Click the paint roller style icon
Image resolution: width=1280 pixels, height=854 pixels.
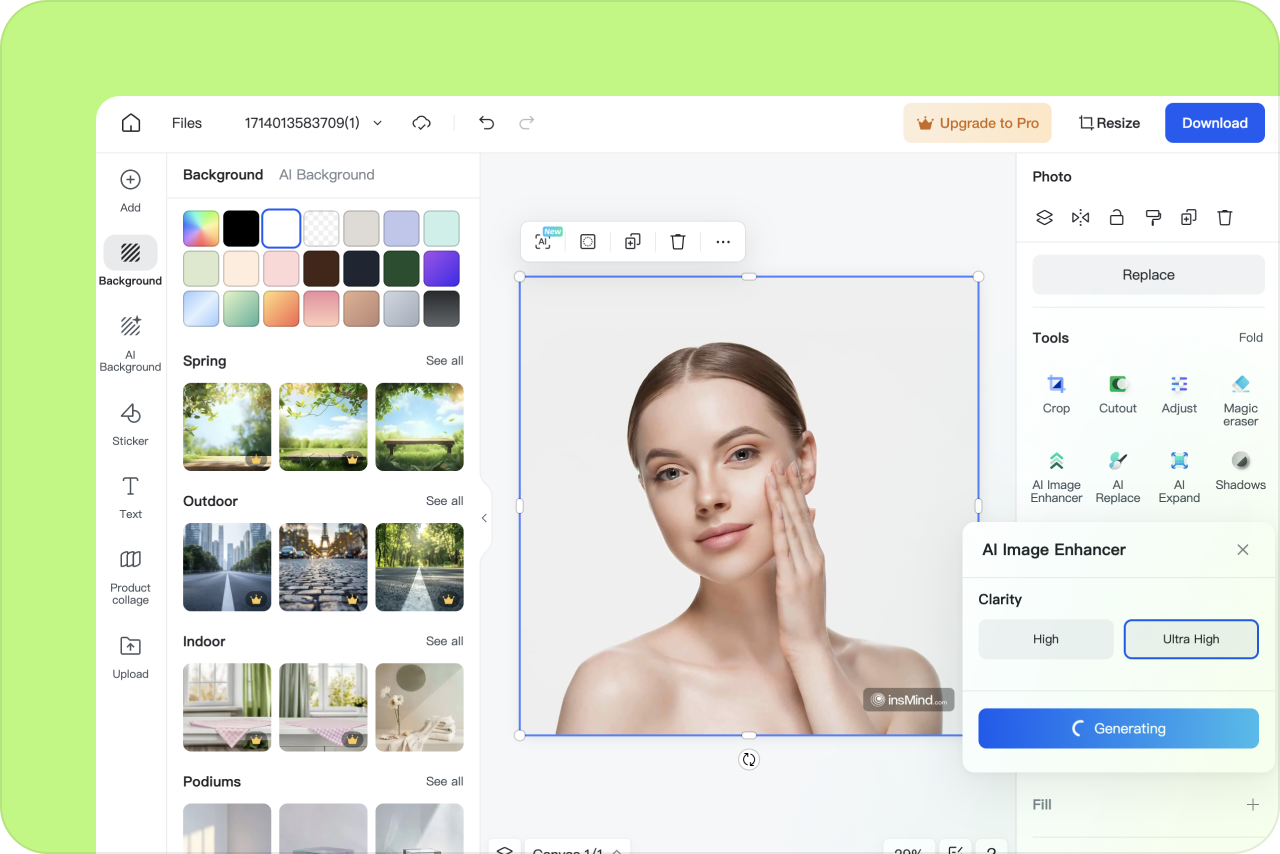click(1153, 217)
